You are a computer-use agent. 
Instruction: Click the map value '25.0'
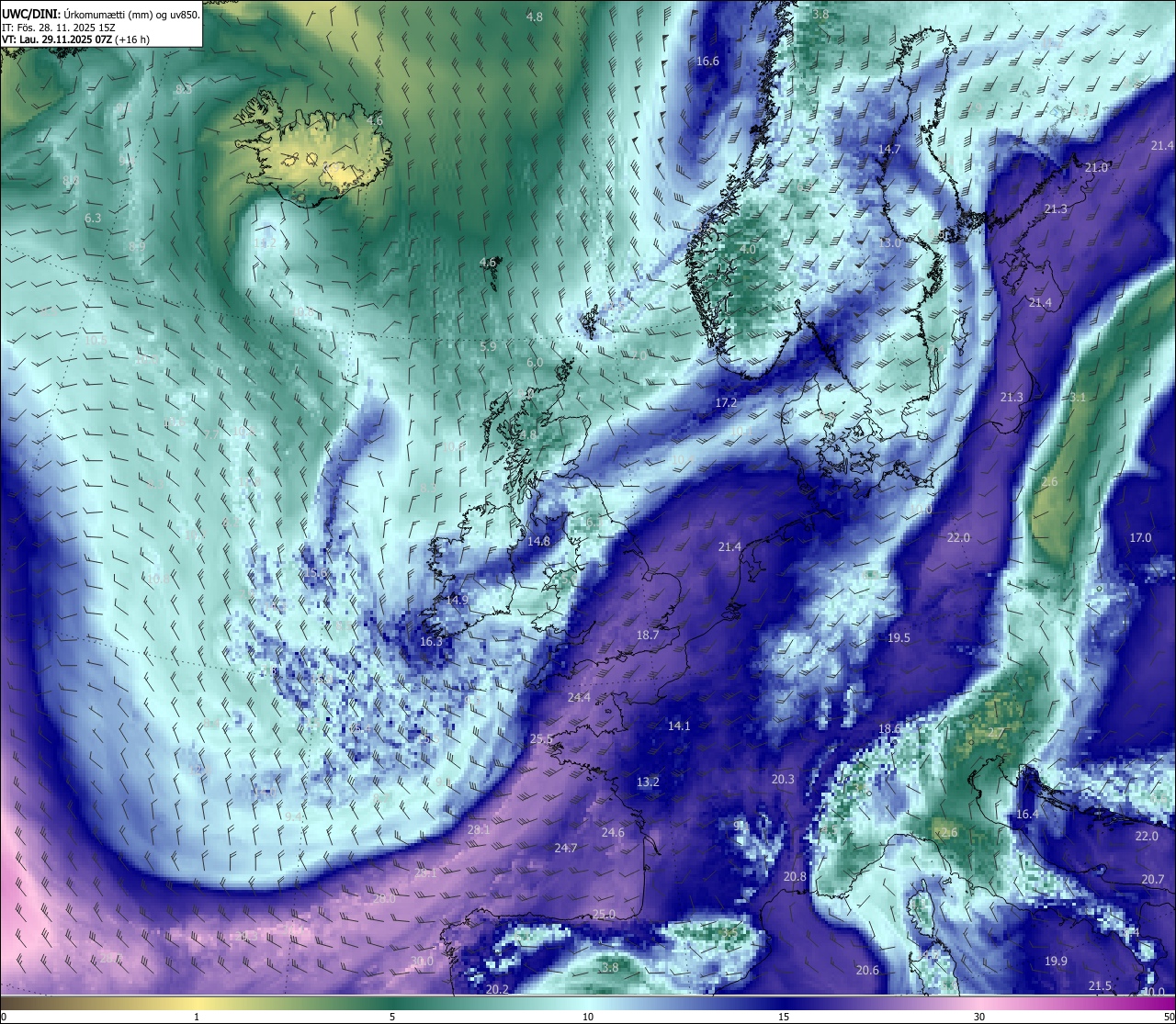[x=604, y=915]
